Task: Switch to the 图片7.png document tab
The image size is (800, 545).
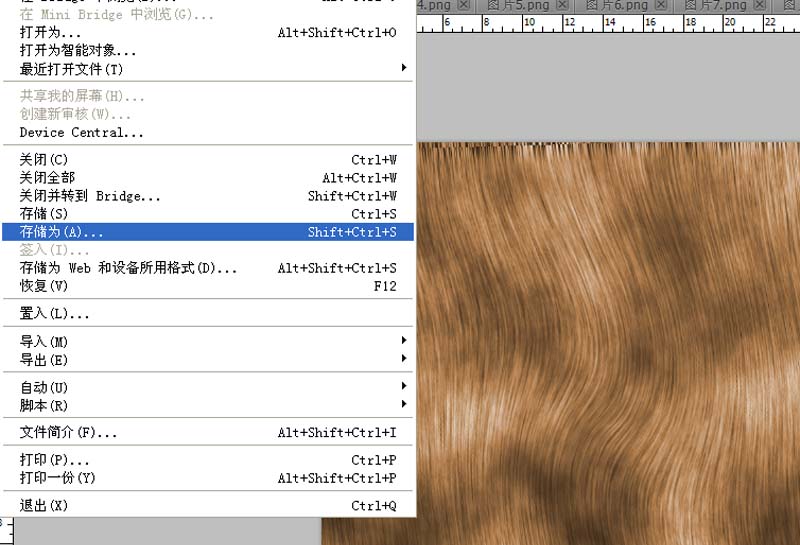Action: (722, 6)
